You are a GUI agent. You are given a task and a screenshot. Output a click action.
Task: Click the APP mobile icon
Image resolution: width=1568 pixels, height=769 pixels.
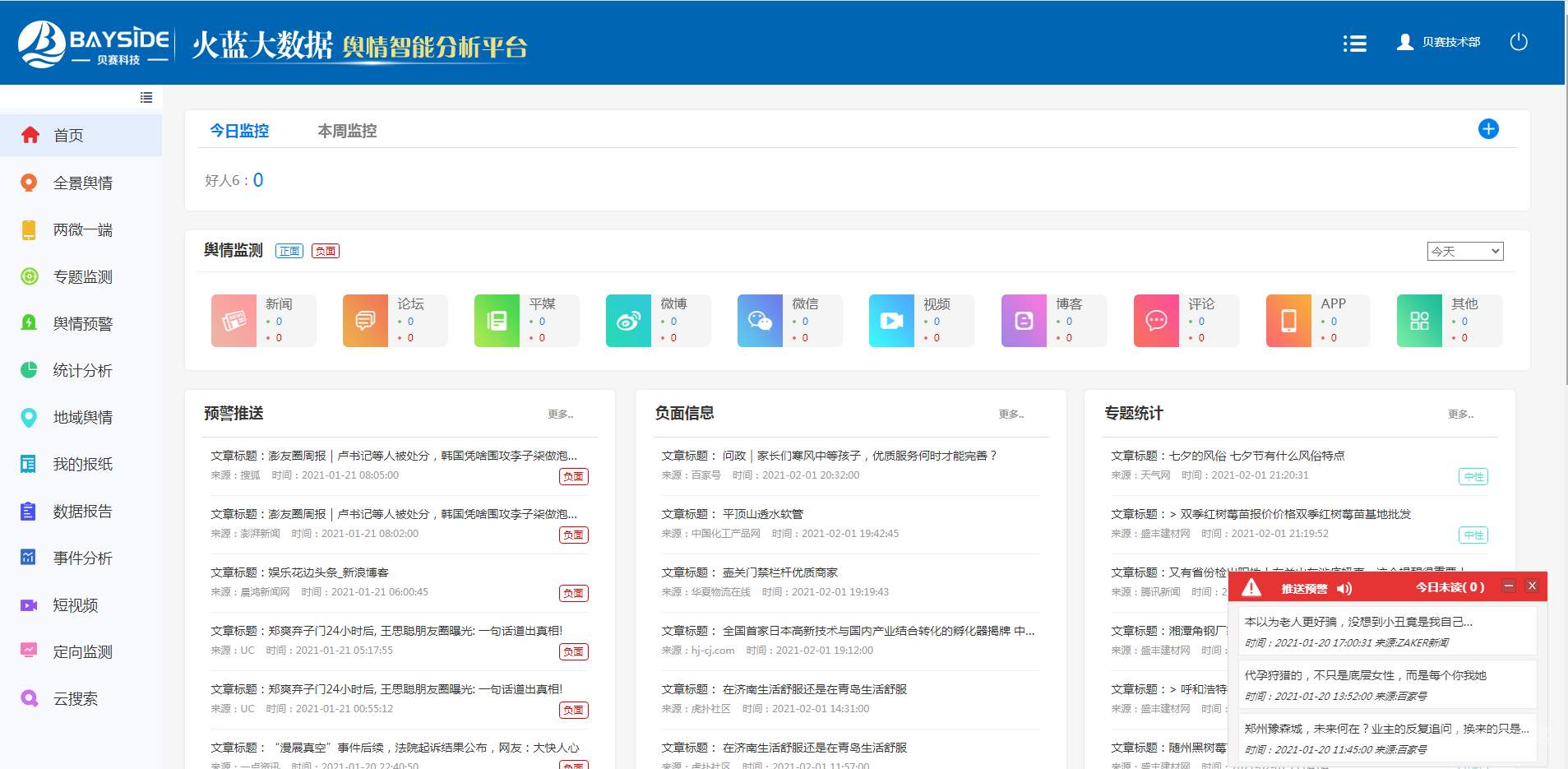1288,321
